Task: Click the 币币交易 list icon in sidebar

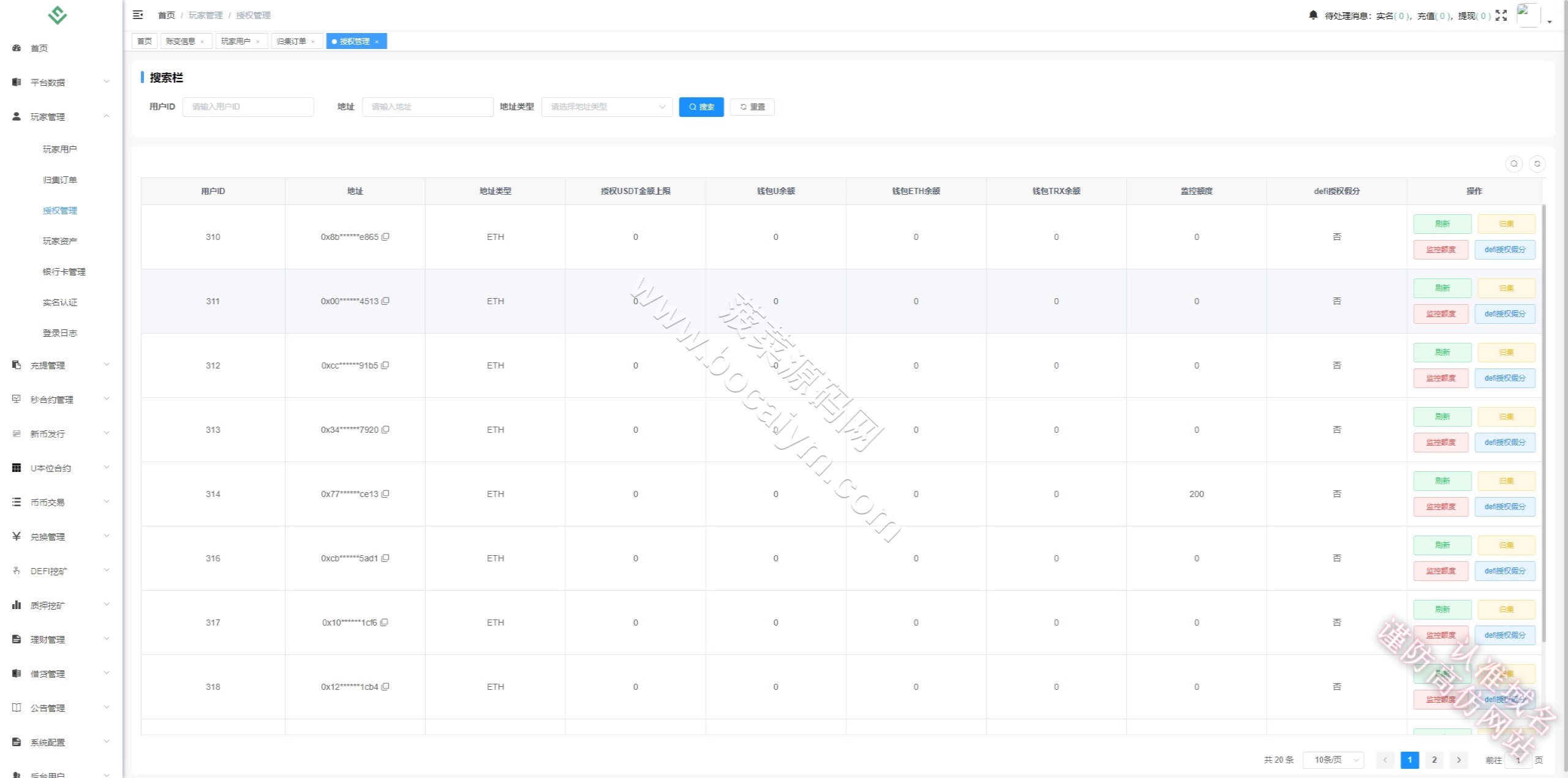Action: tap(17, 502)
